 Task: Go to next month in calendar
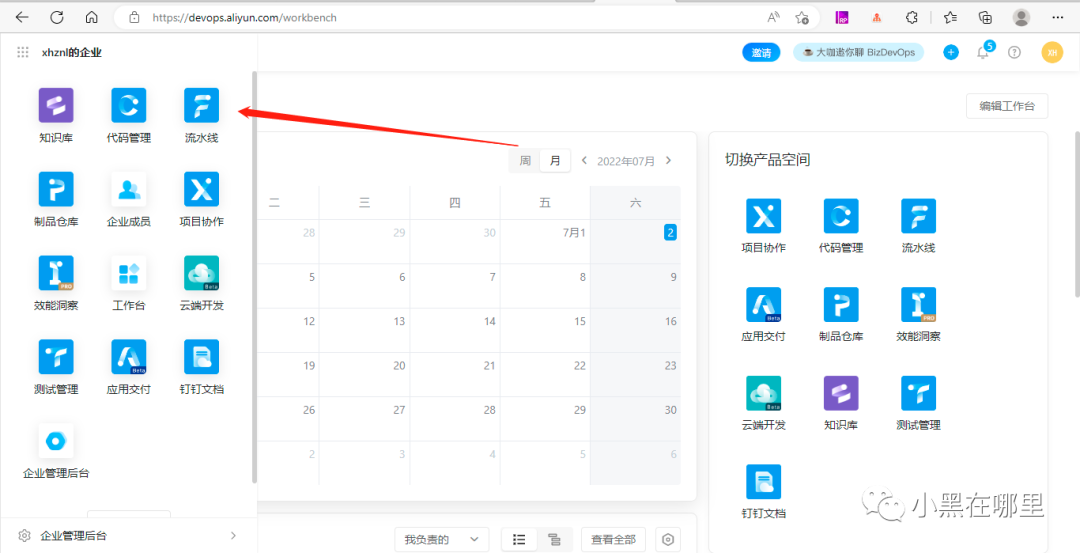click(x=667, y=160)
